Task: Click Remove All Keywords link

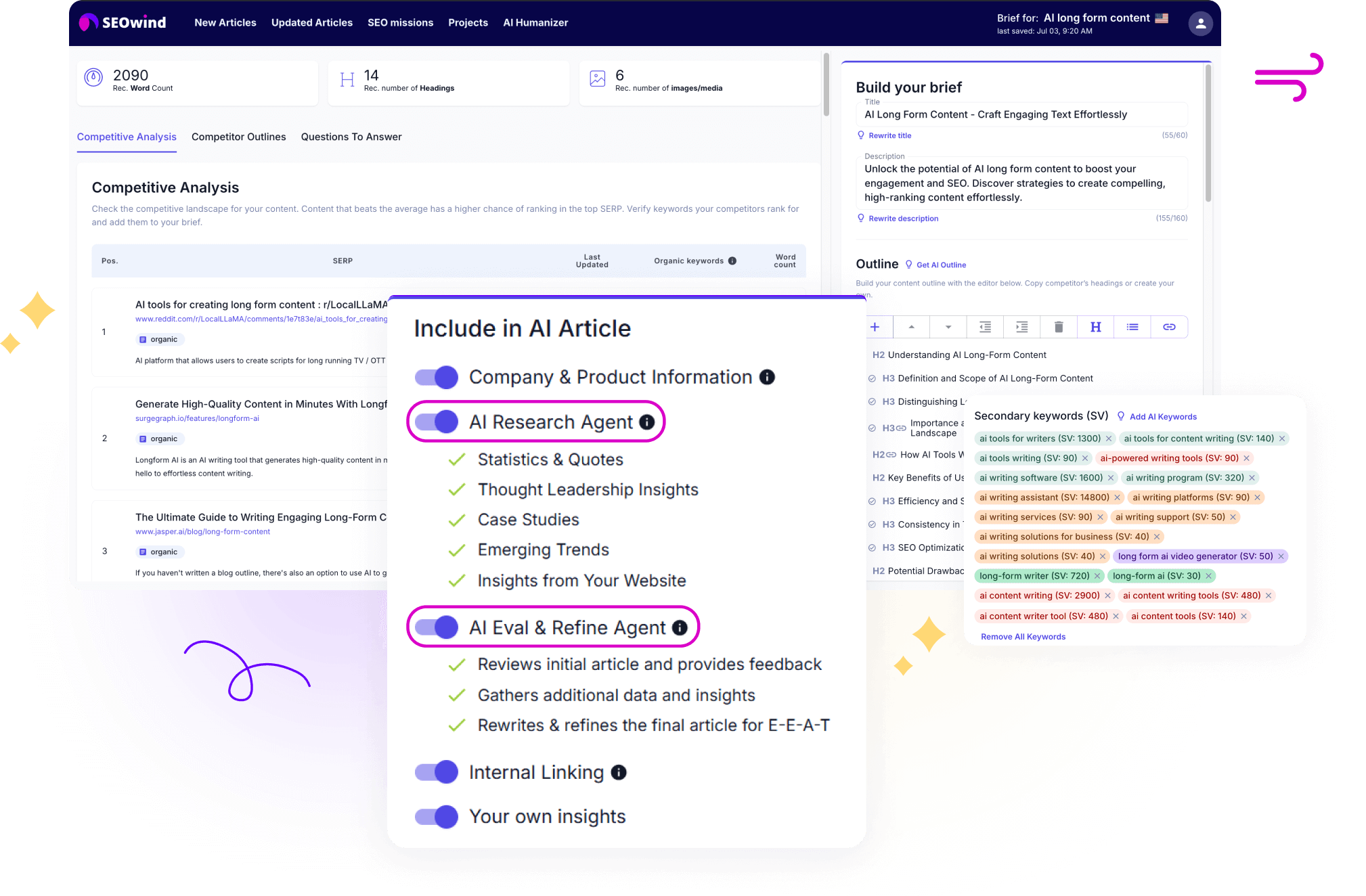Action: 1023,637
